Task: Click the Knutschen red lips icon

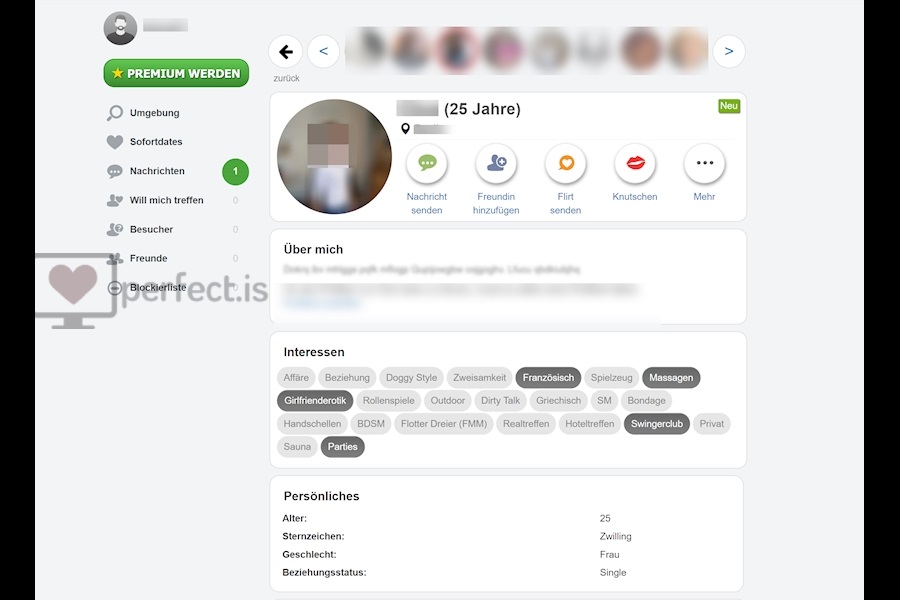Action: pyautogui.click(x=635, y=164)
